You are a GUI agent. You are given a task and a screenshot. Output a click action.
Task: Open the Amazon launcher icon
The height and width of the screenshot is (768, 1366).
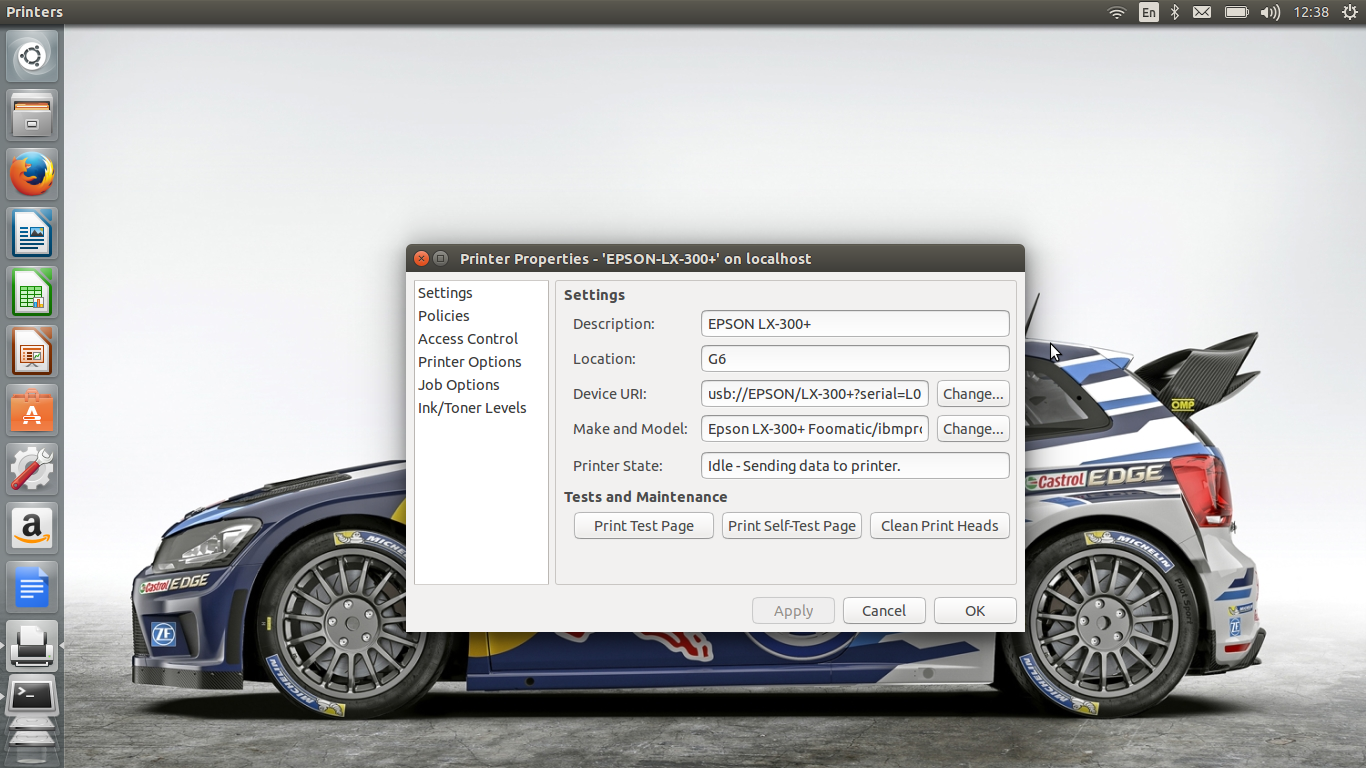pos(32,528)
